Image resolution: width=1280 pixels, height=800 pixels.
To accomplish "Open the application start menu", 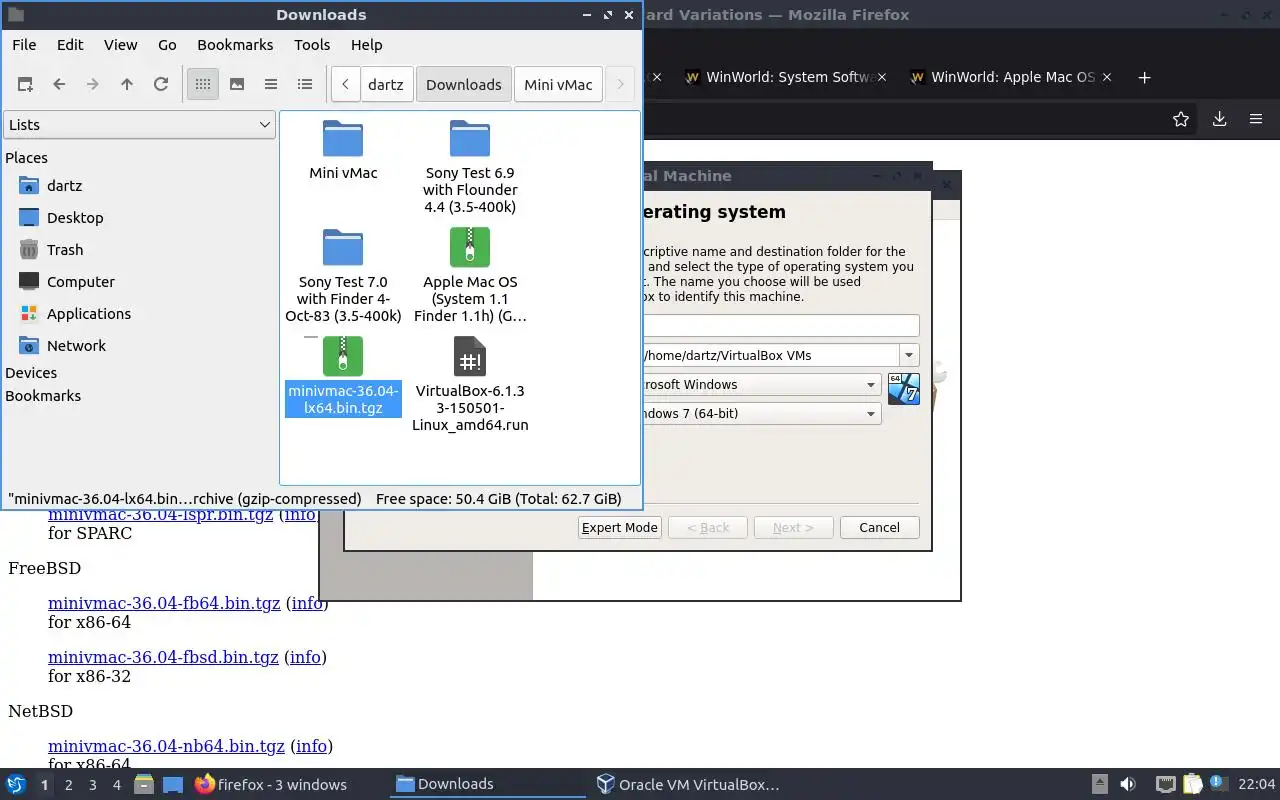I will (x=16, y=784).
